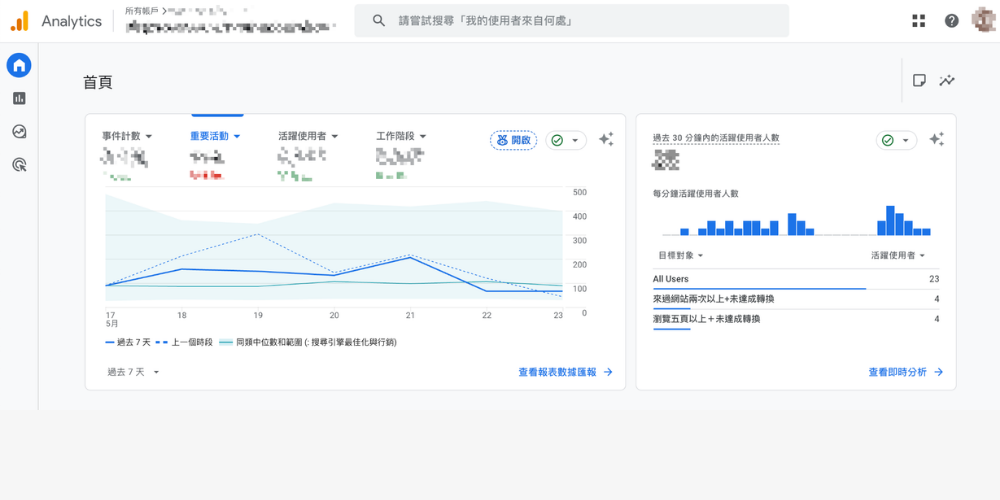The width and height of the screenshot is (1000, 500).
Task: Click the 查看報表數據匯報 link
Action: [566, 372]
